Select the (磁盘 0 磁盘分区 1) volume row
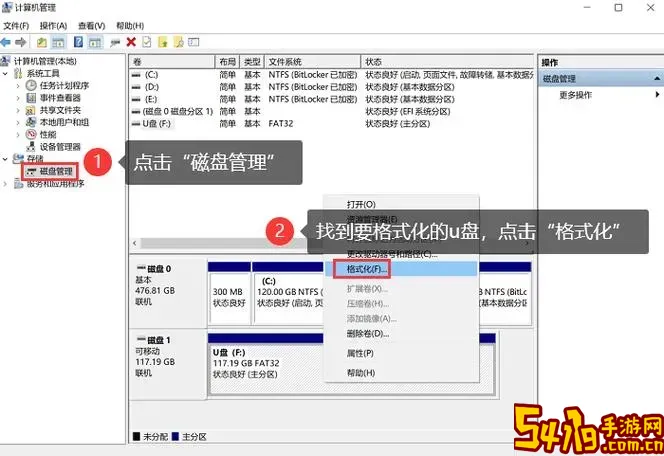 pyautogui.click(x=332, y=111)
